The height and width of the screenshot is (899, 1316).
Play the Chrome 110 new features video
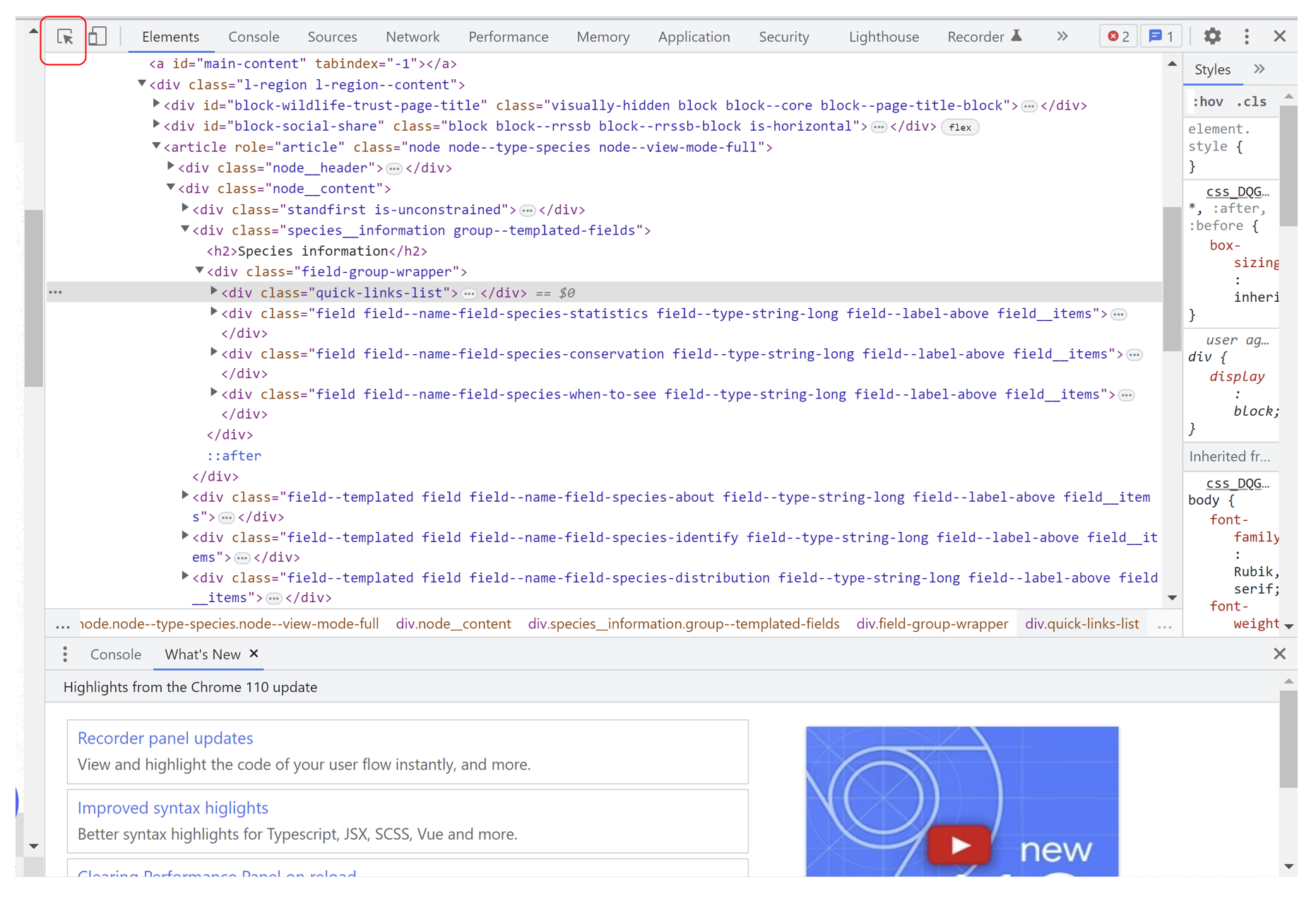pyautogui.click(x=960, y=845)
